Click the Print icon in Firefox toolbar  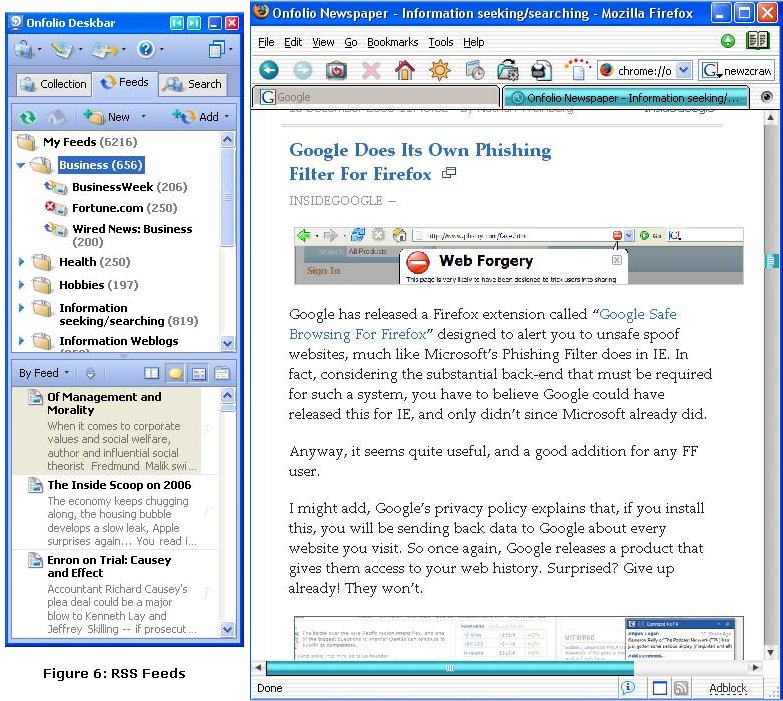541,70
